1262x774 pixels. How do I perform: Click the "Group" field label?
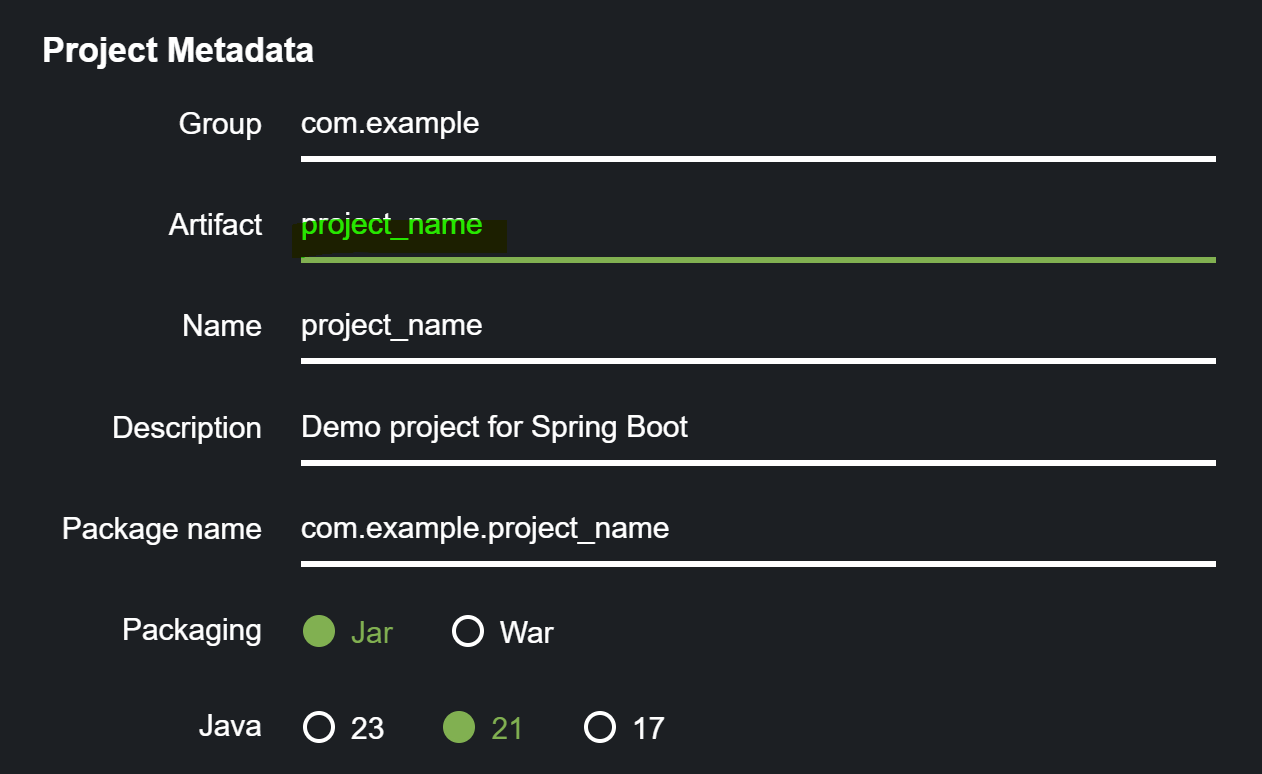click(220, 124)
